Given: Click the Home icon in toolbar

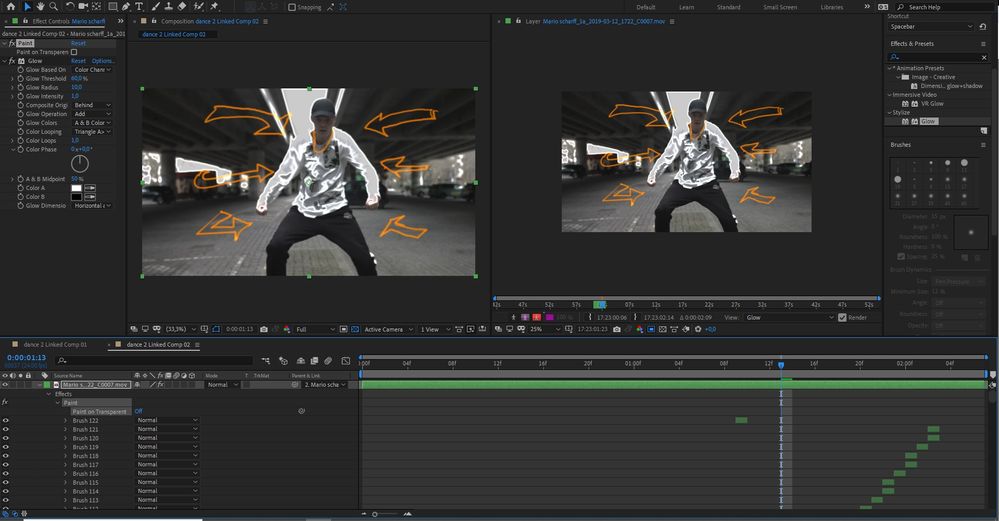Looking at the screenshot, I should [x=9, y=7].
